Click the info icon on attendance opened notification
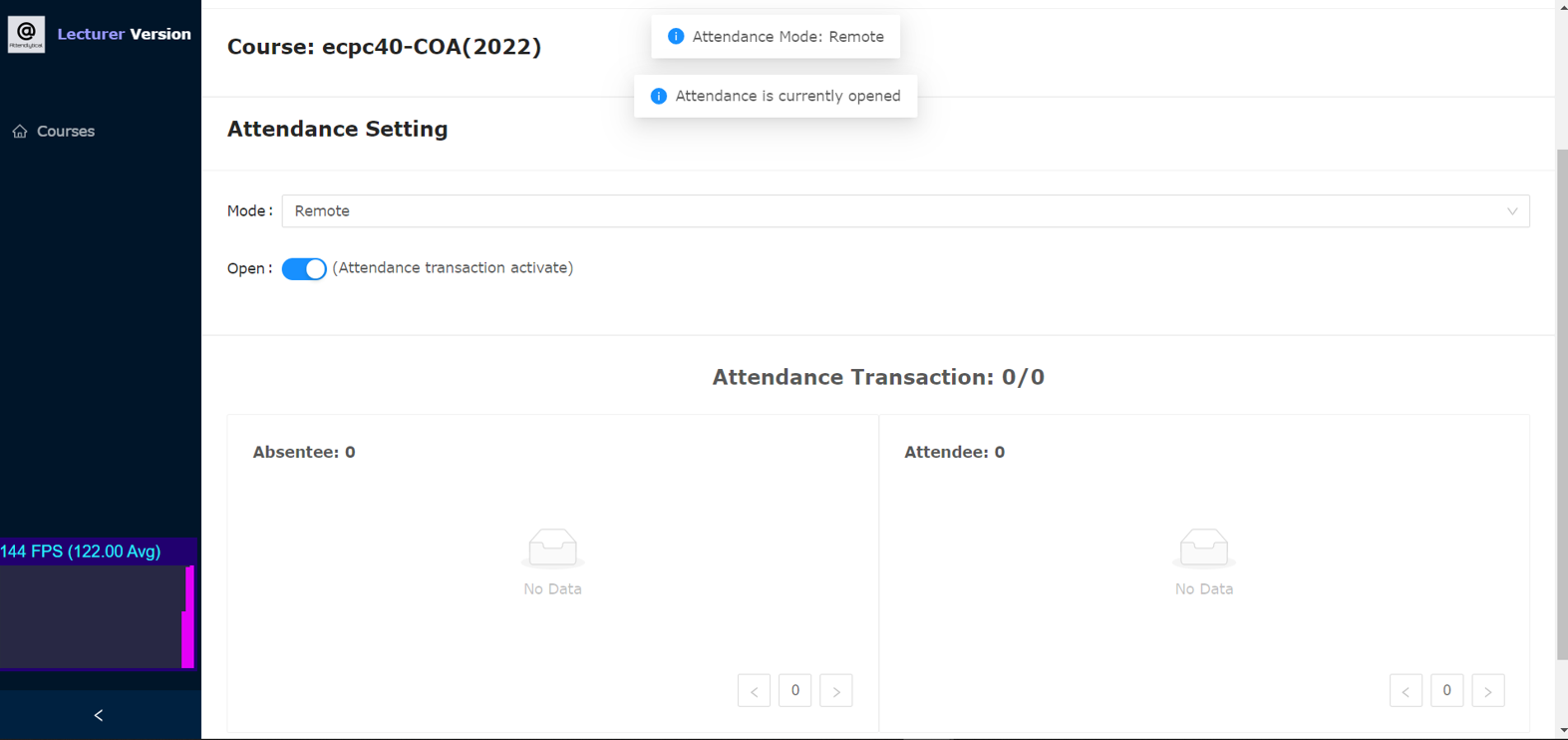This screenshot has height=740, width=1568. coord(658,96)
